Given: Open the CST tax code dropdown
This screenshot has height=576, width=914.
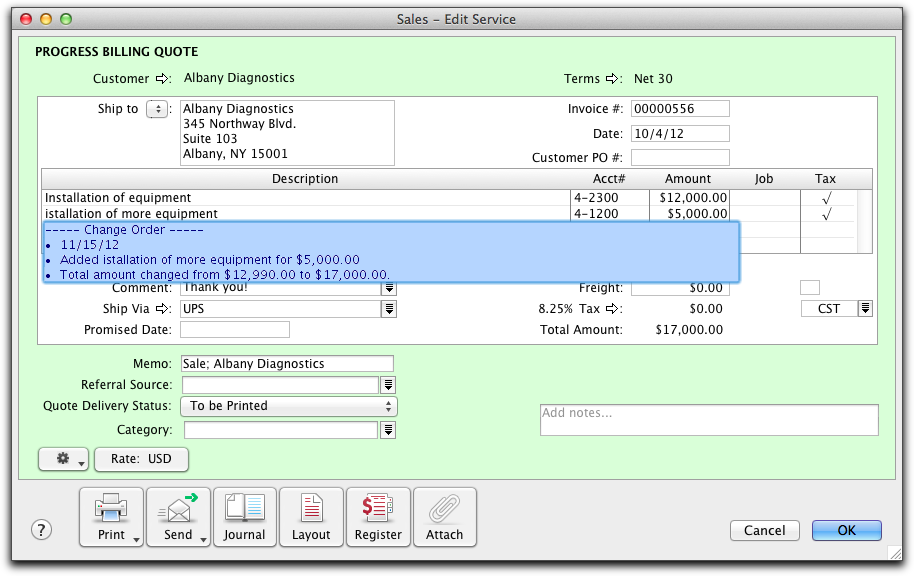Looking at the screenshot, I should (865, 309).
